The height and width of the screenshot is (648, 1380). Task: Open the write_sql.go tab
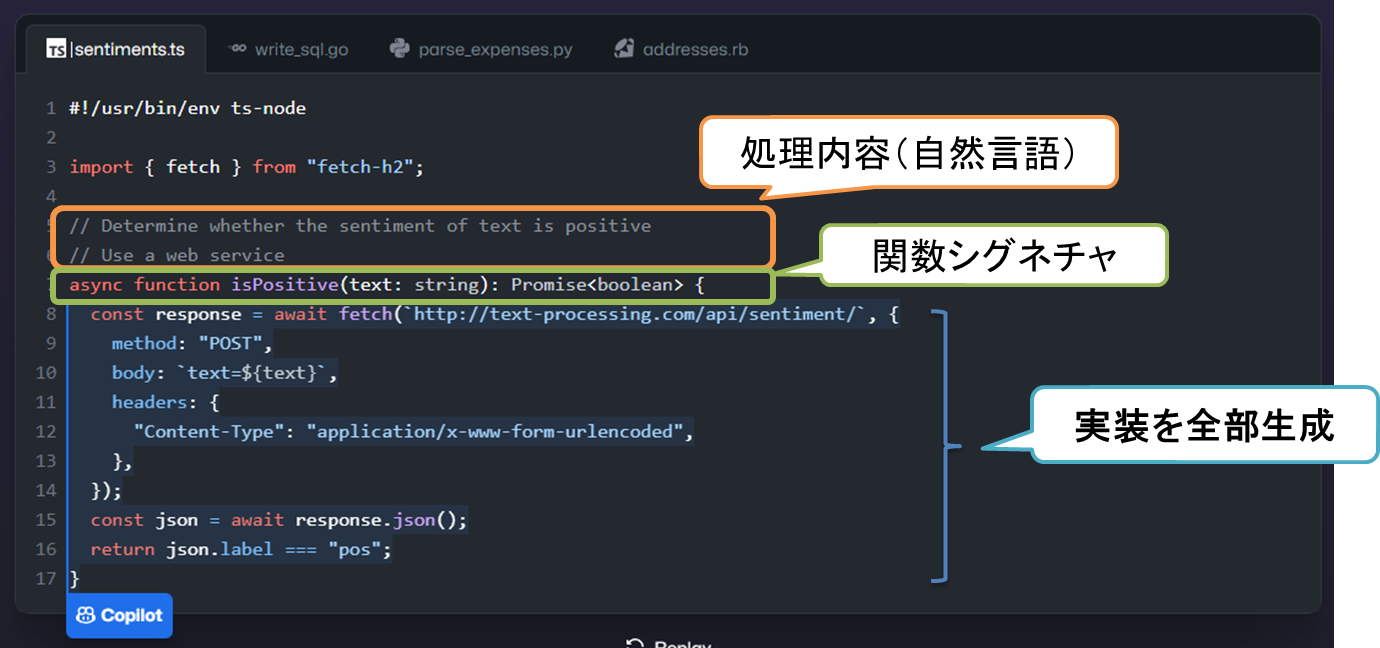tap(301, 49)
